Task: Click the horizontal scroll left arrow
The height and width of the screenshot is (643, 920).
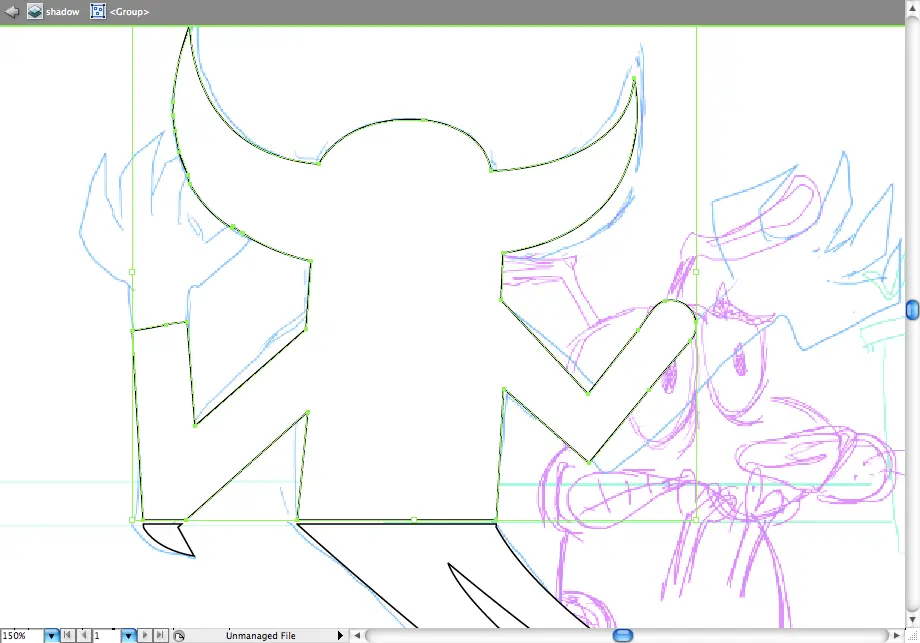Action: coord(357,635)
